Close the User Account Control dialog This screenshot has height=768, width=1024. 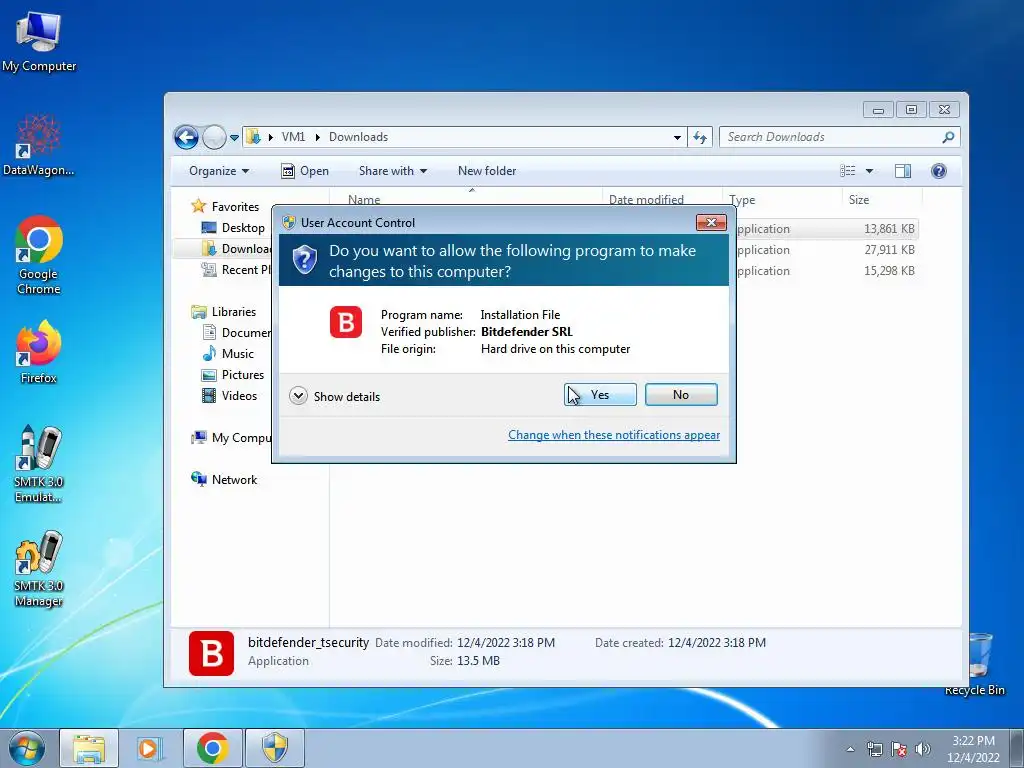click(711, 223)
